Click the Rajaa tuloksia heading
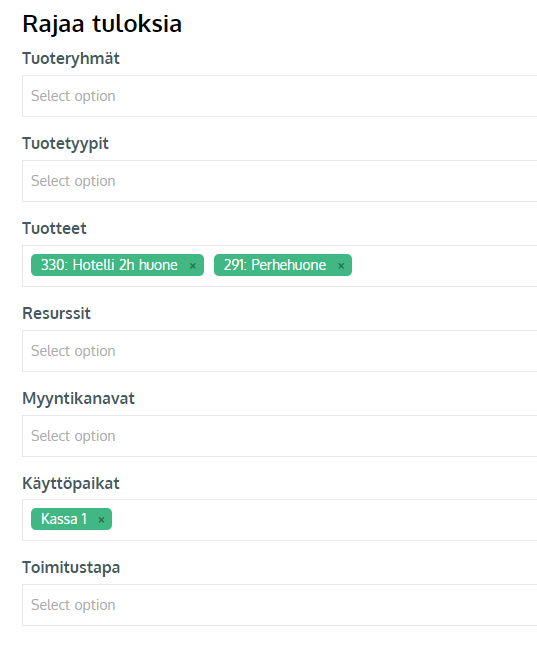 coord(102,24)
